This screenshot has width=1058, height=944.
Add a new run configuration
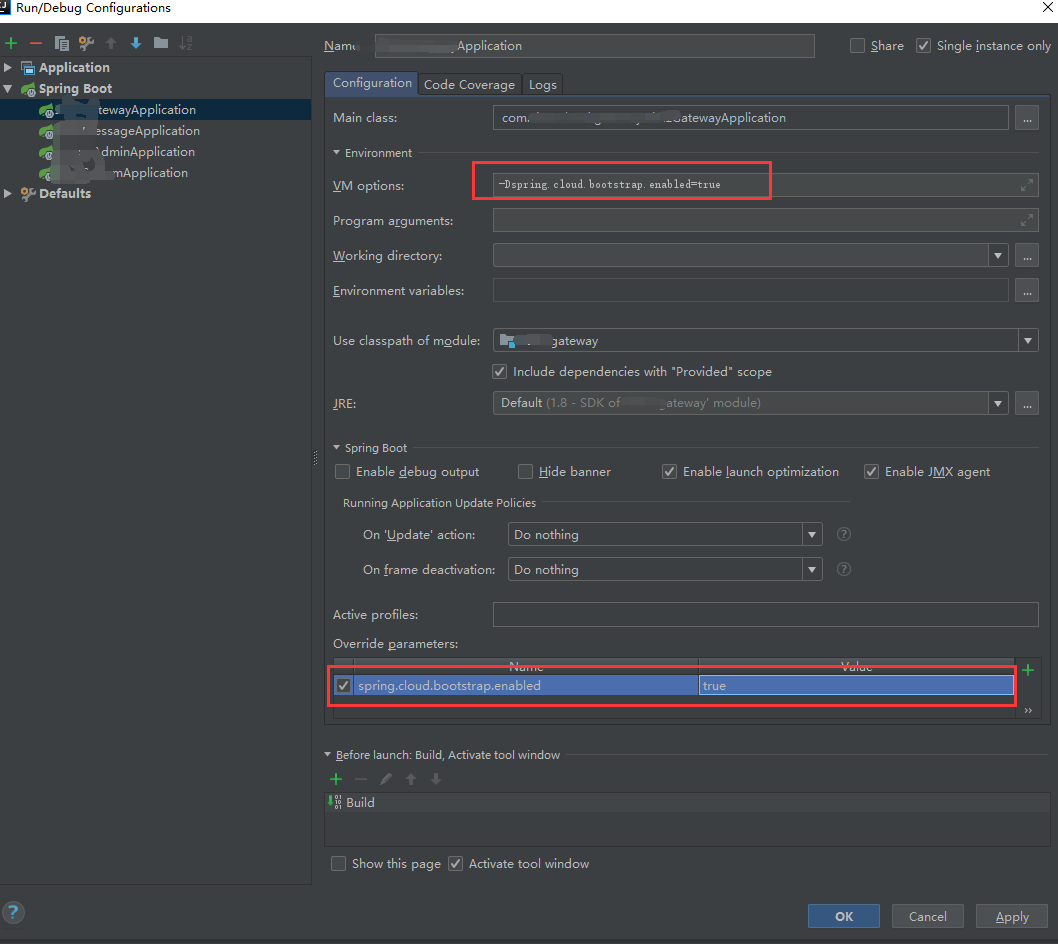[11, 43]
